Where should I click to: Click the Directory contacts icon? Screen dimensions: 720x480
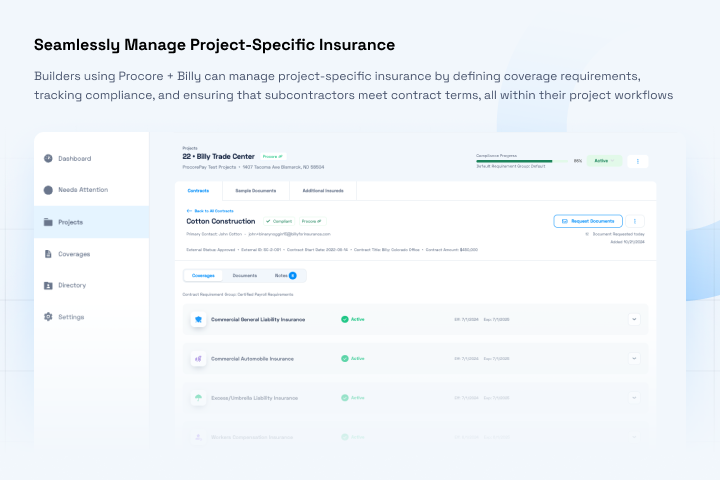pyautogui.click(x=48, y=286)
